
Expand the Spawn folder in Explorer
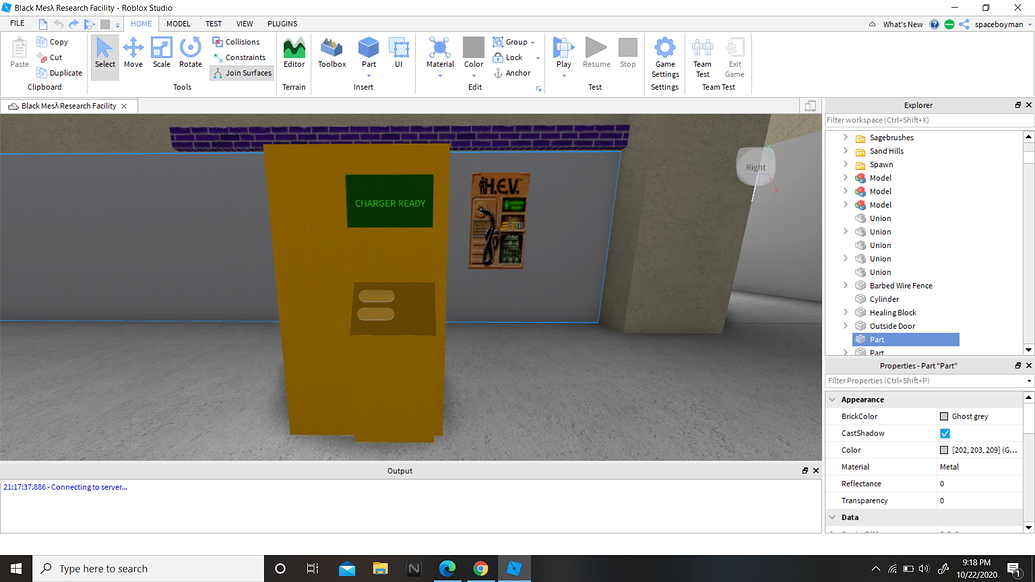click(x=845, y=164)
